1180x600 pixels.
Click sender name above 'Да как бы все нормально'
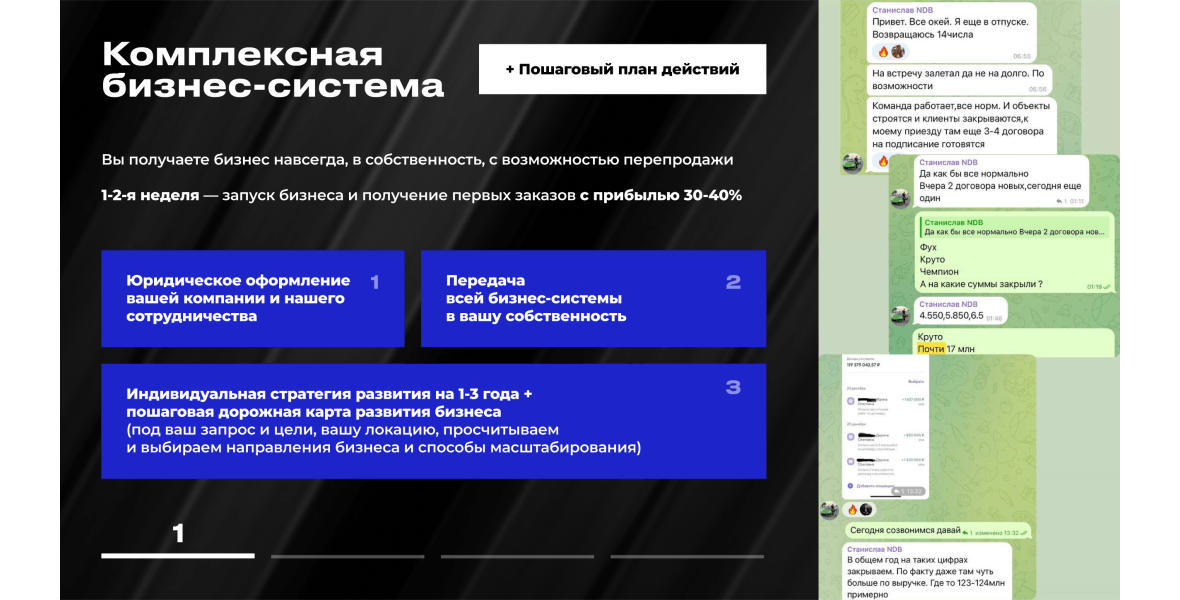pos(948,163)
